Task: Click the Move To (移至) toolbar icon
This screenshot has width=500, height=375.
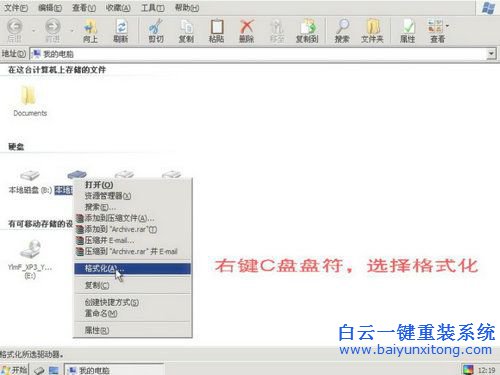Action: (x=277, y=27)
